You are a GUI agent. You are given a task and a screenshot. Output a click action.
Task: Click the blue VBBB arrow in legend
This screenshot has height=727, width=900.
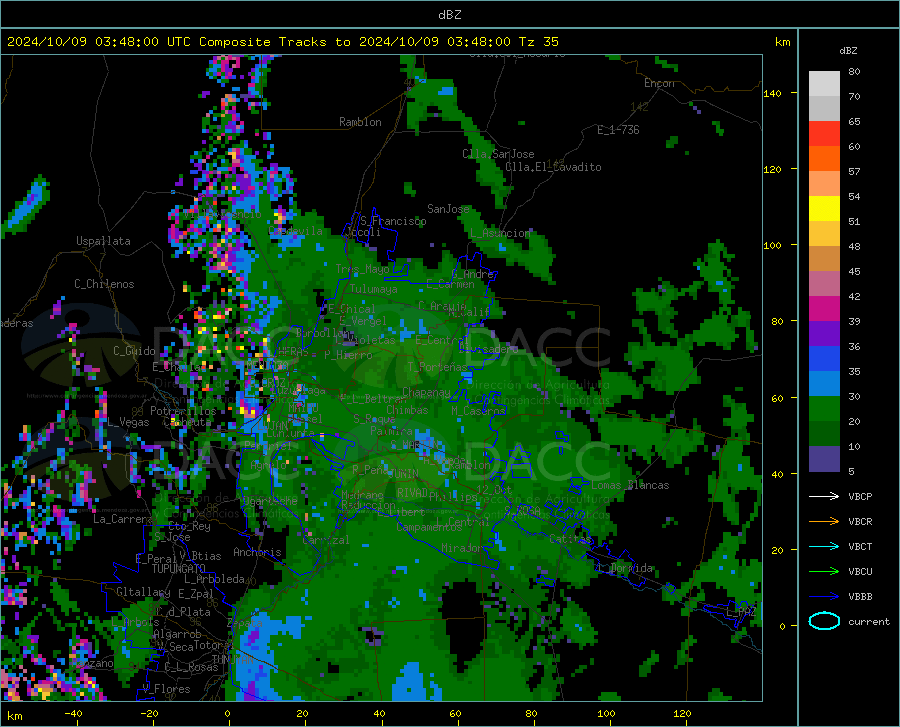[x=824, y=597]
